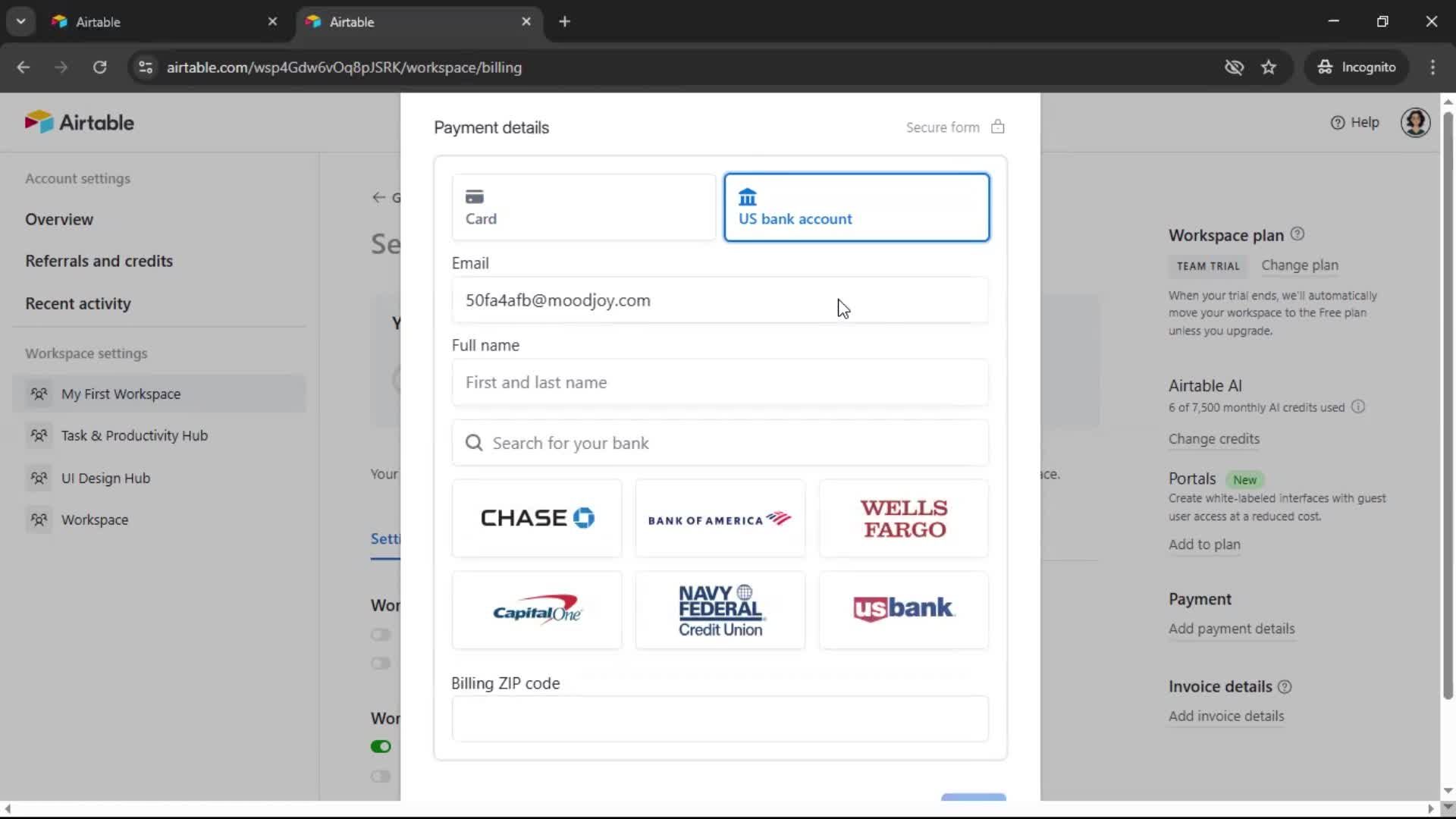The image size is (1456, 819).
Task: Click the AI credits info icon
Action: pos(1358,407)
